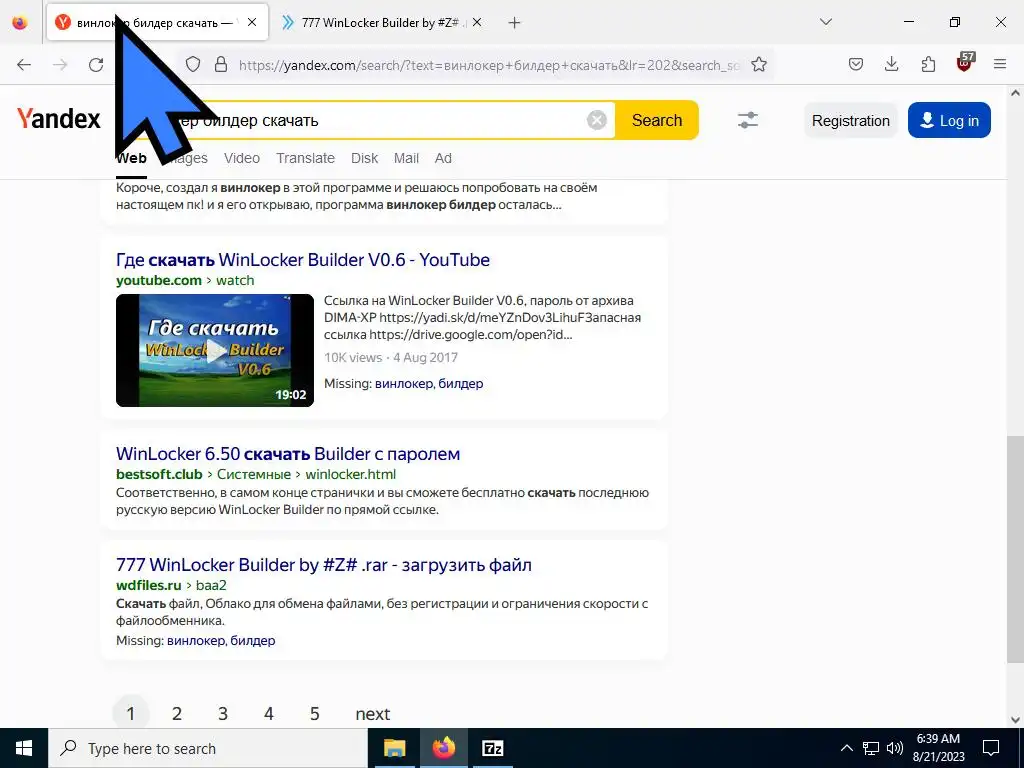The width and height of the screenshot is (1024, 768).
Task: Clear the Yandex search field
Action: [596, 120]
